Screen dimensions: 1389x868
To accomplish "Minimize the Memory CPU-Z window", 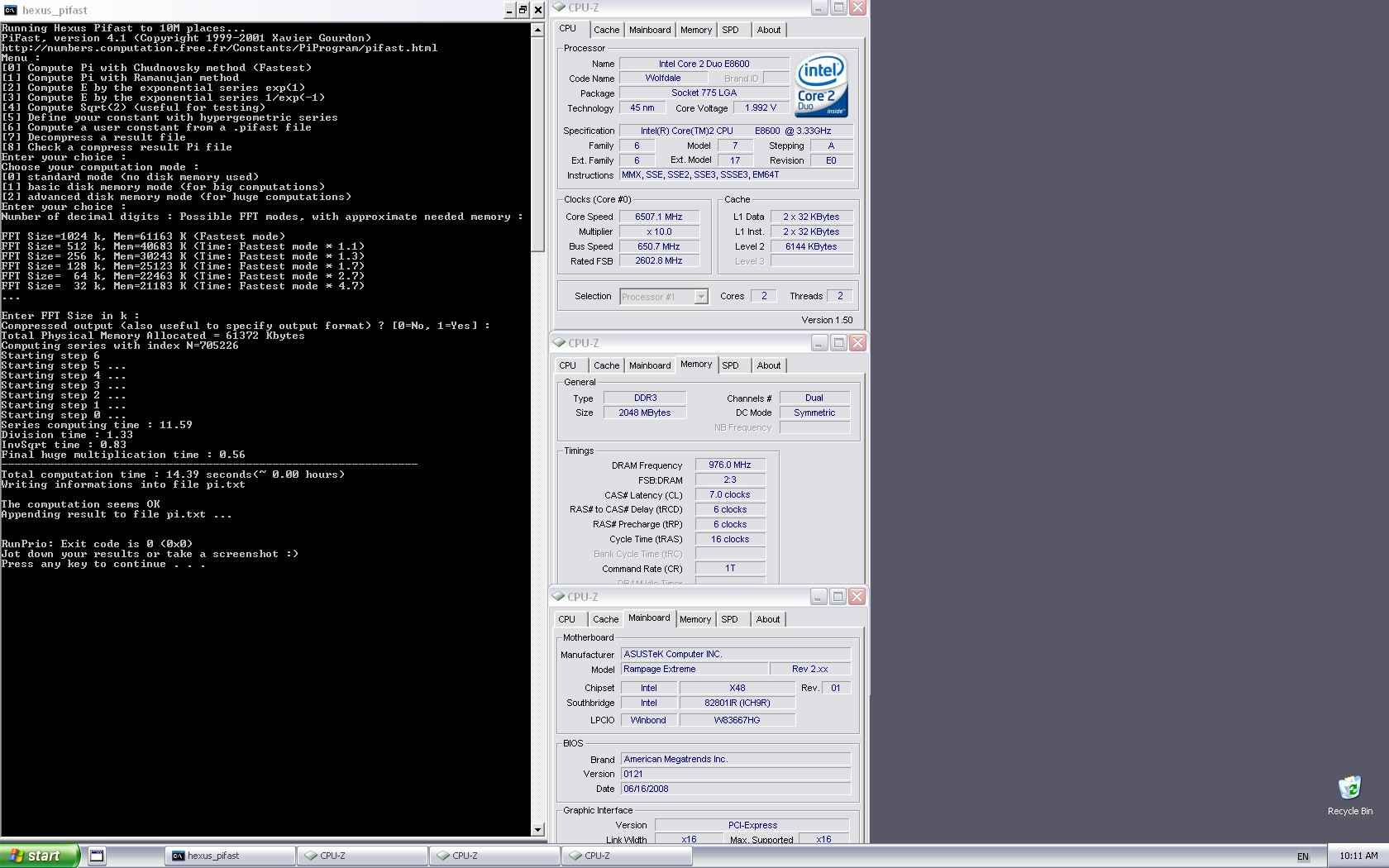I will (819, 342).
